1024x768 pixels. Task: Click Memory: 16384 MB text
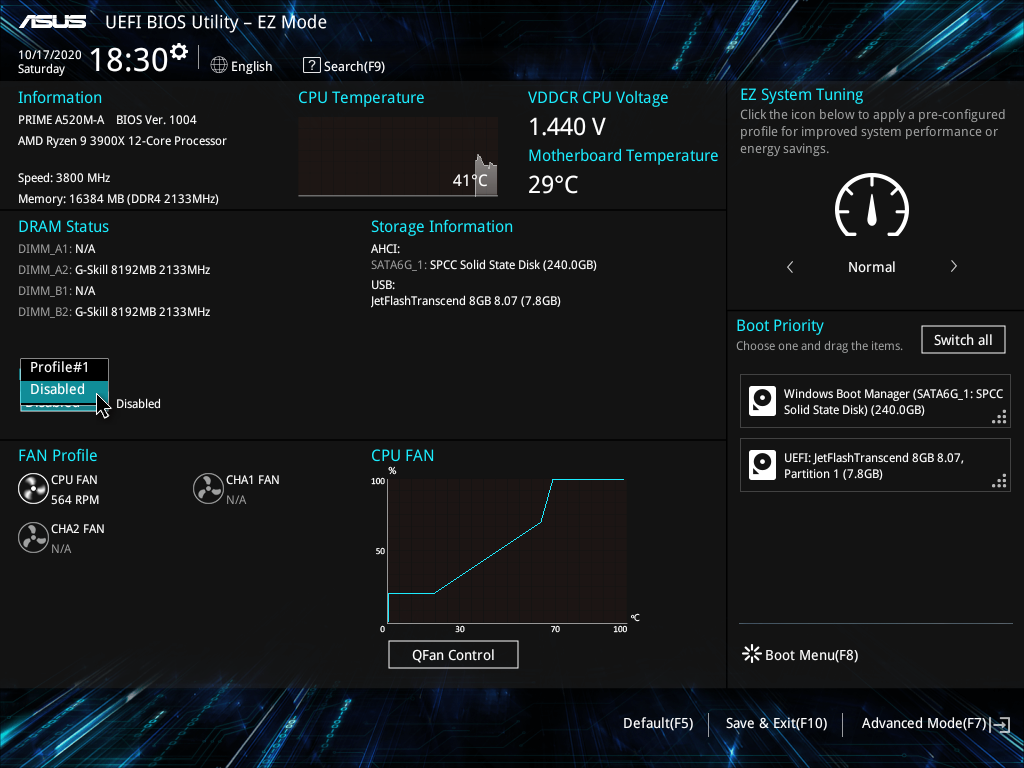[x=118, y=199]
